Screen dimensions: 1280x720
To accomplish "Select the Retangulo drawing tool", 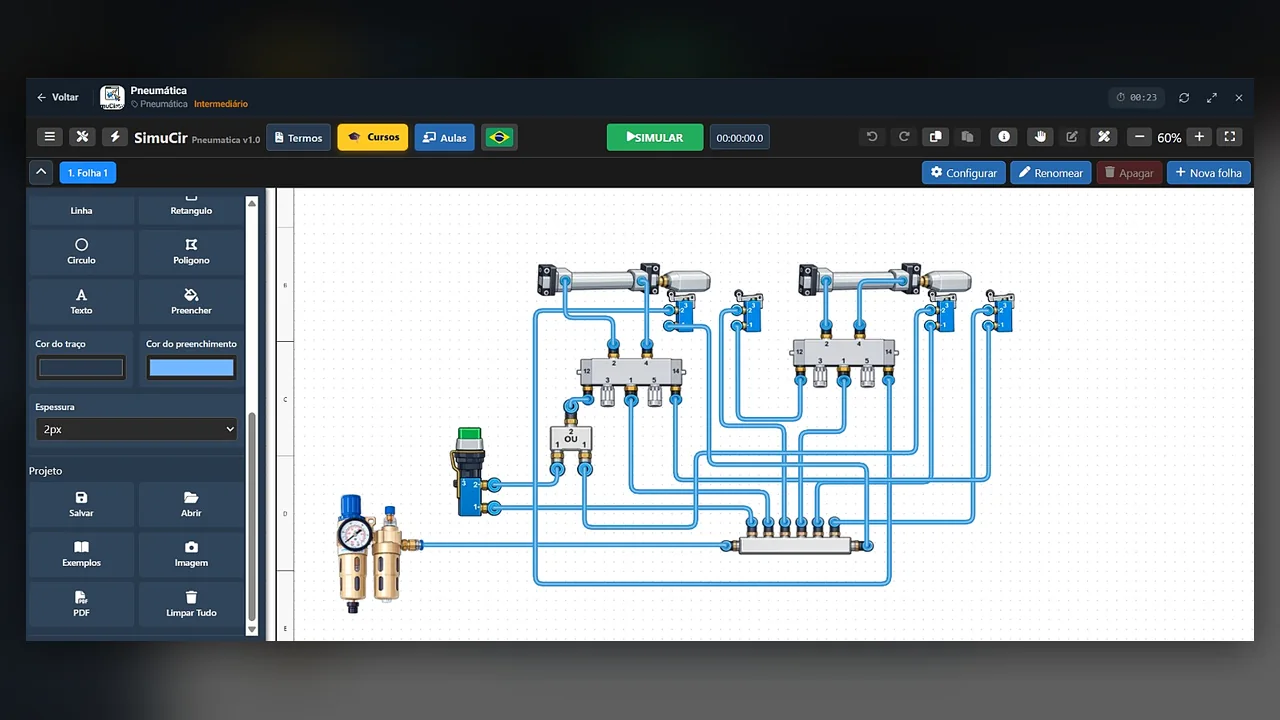I will [191, 208].
